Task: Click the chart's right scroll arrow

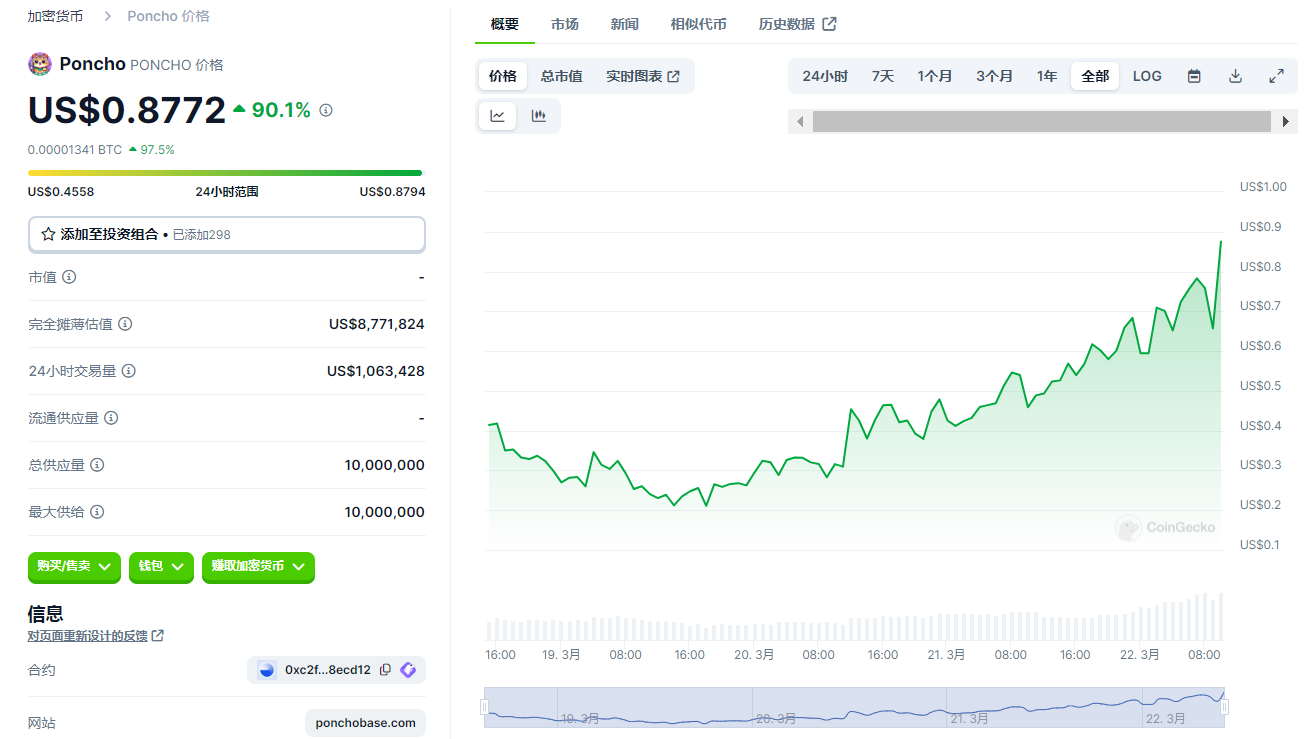Action: 1286,122
